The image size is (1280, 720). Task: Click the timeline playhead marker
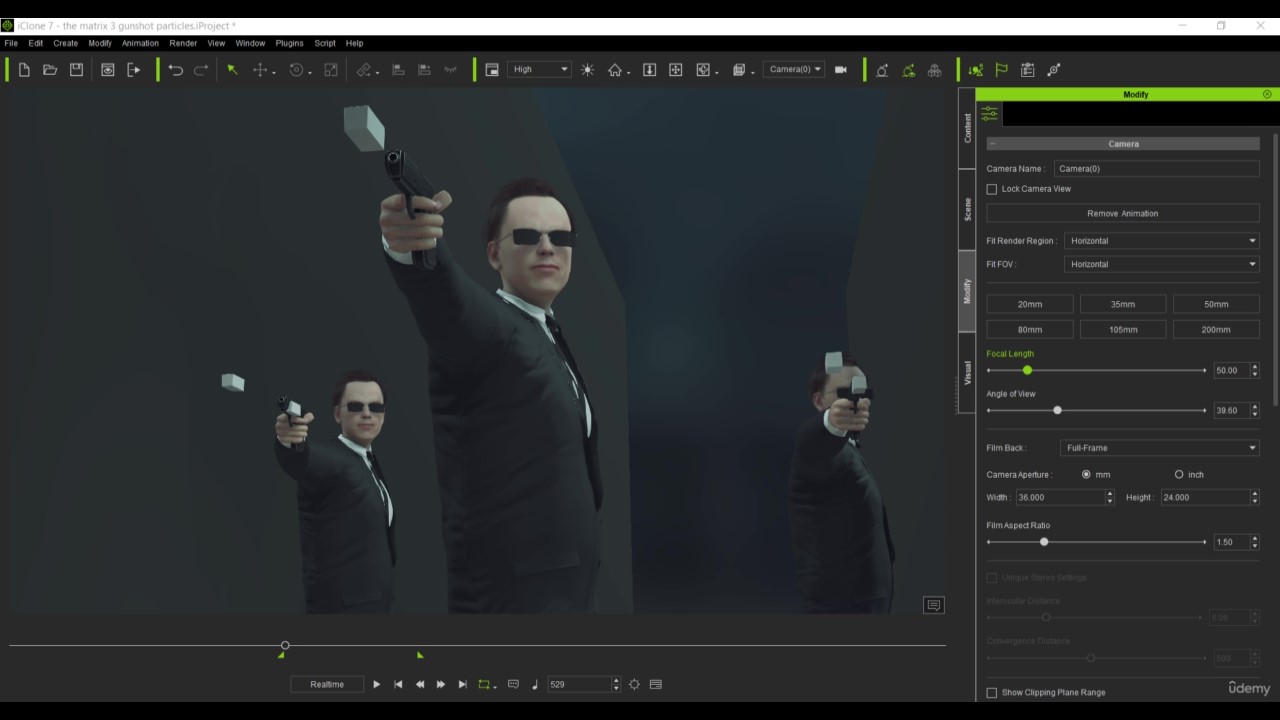(285, 645)
